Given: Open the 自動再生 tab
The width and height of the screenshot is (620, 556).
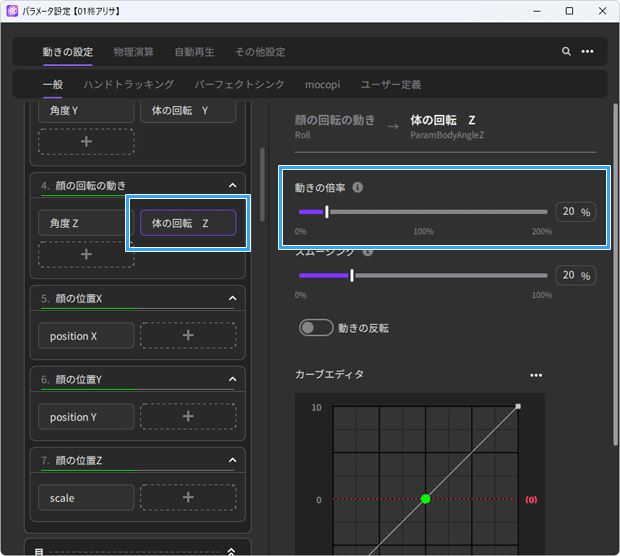Looking at the screenshot, I should (x=195, y=52).
